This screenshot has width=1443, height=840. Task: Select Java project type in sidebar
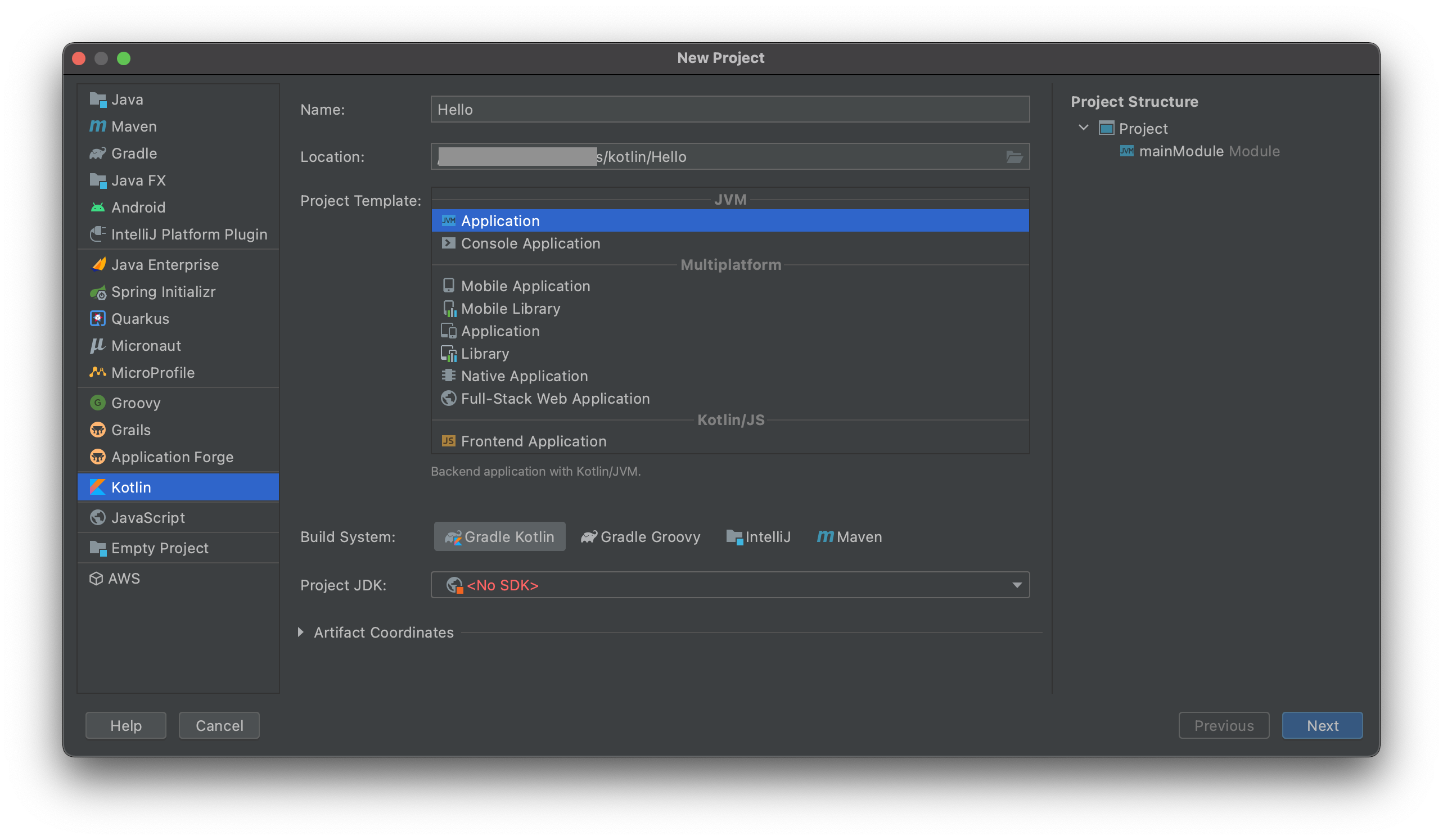[x=178, y=100]
